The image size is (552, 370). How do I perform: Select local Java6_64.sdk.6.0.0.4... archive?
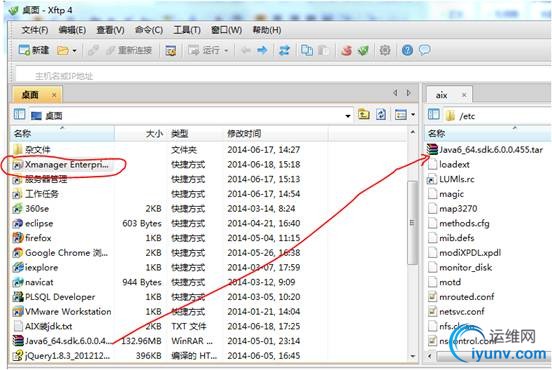[63, 341]
